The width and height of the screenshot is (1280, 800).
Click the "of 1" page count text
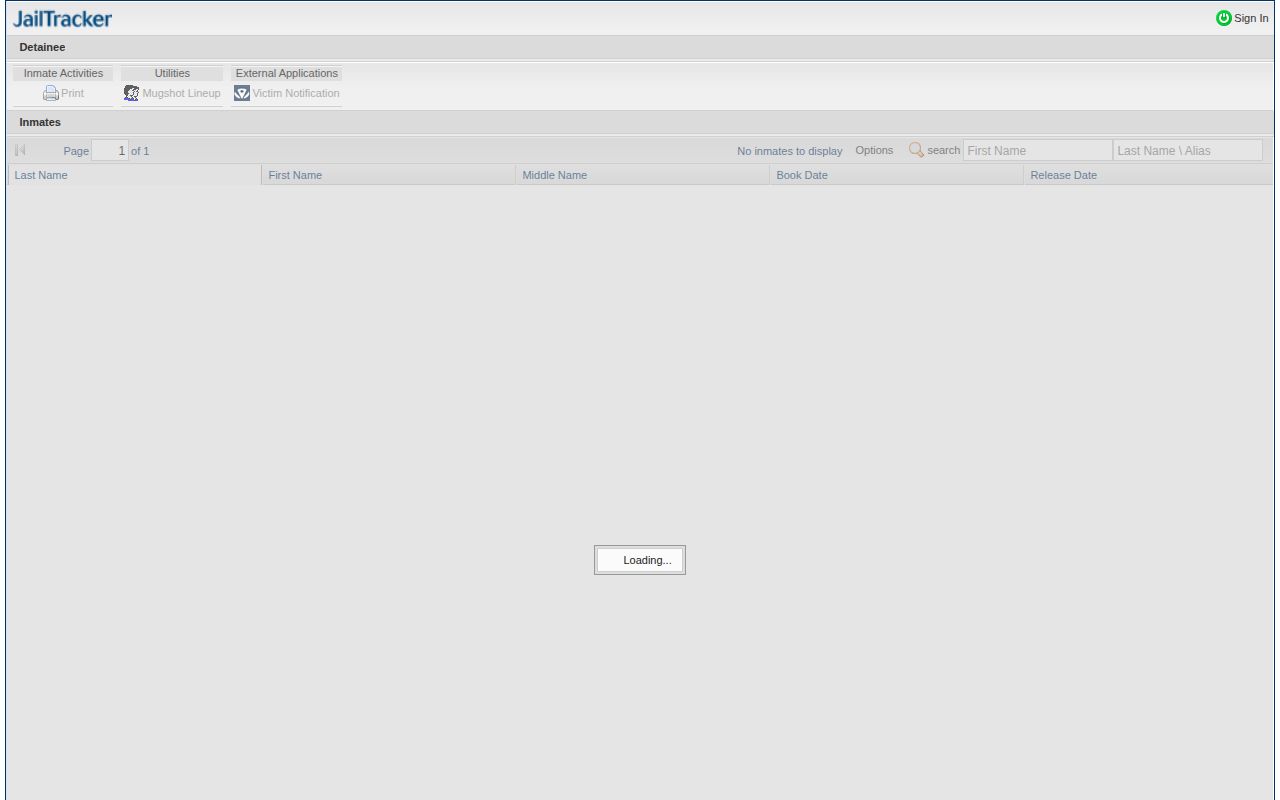(140, 151)
